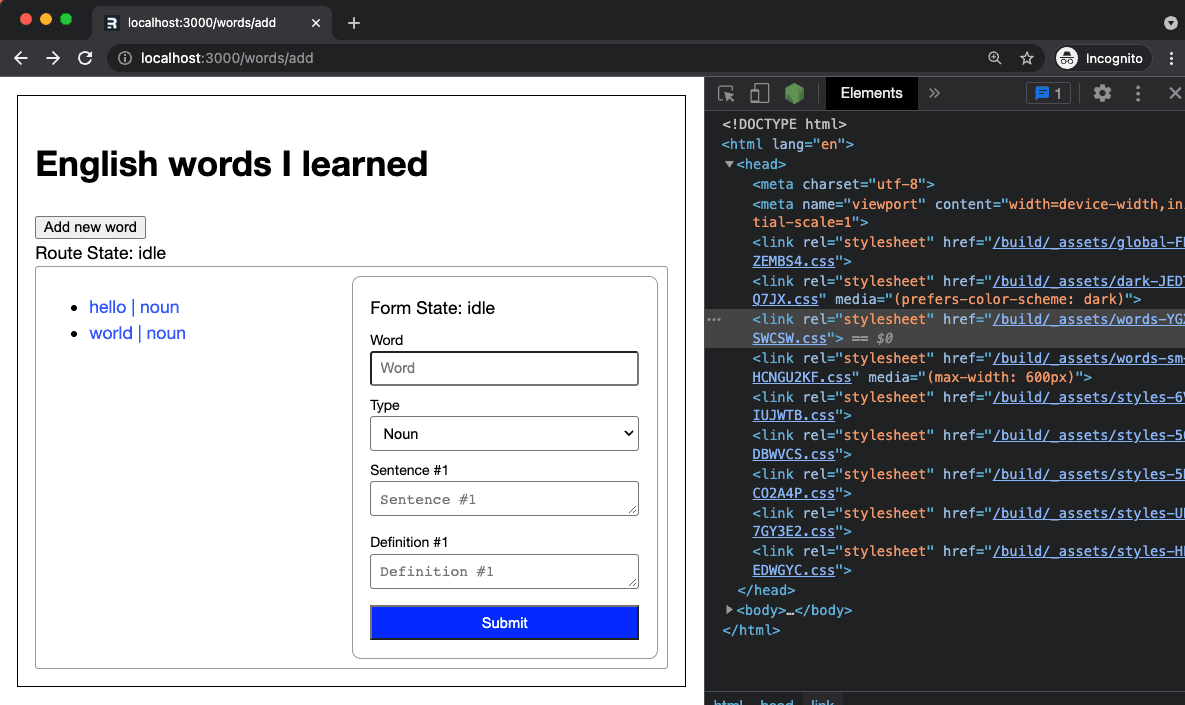
Task: Click the Add new word button
Action: pyautogui.click(x=90, y=227)
